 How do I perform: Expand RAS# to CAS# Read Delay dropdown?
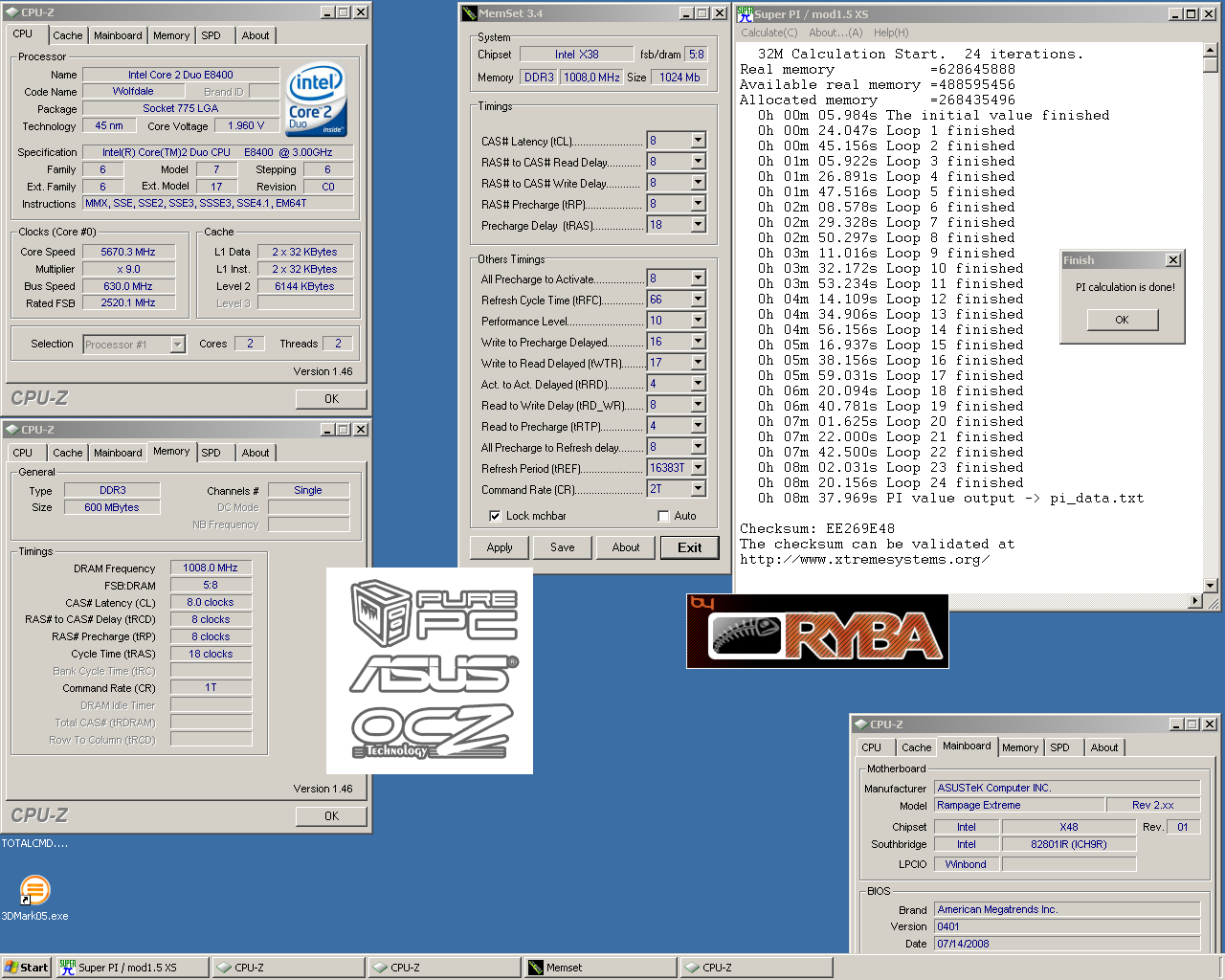[x=698, y=162]
